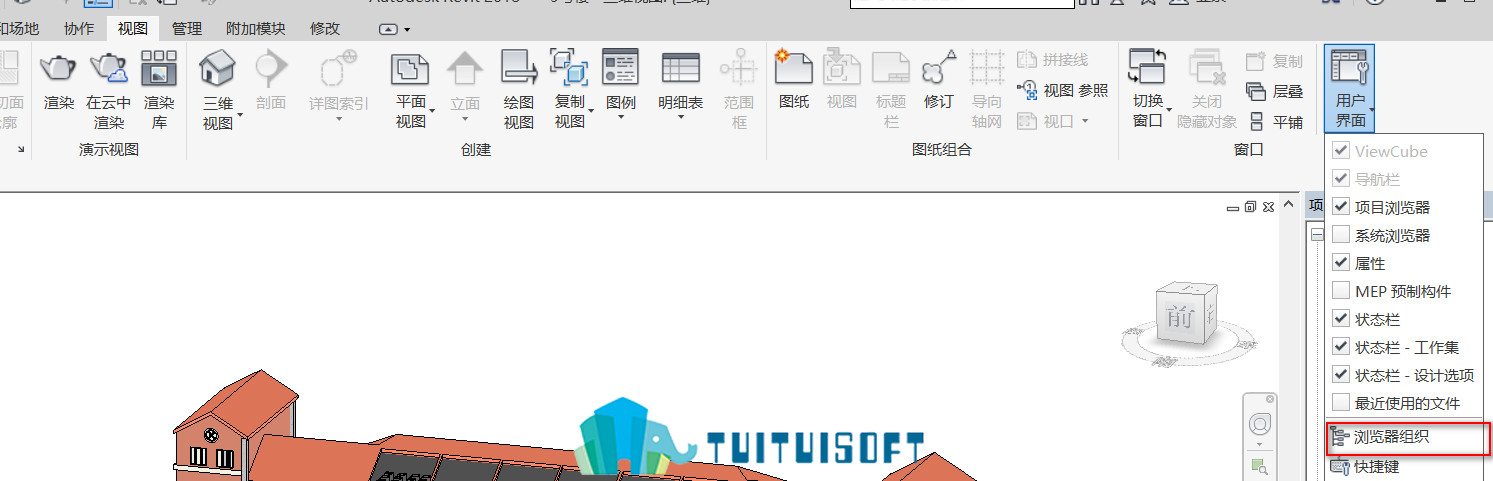Click the 切换窗口 switch windows icon
This screenshot has height=481, width=1493.
point(1147,67)
